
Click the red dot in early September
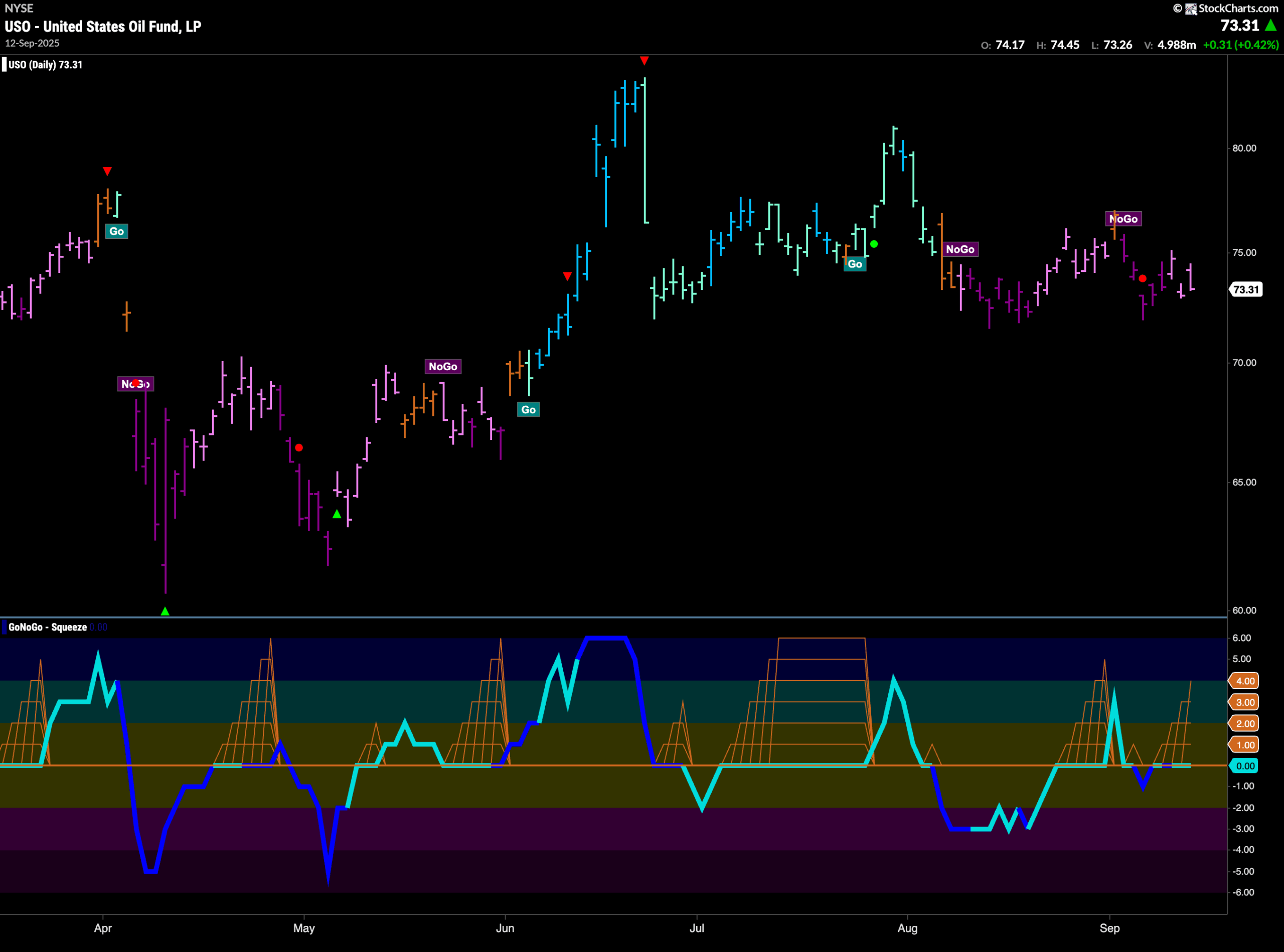point(1142,279)
